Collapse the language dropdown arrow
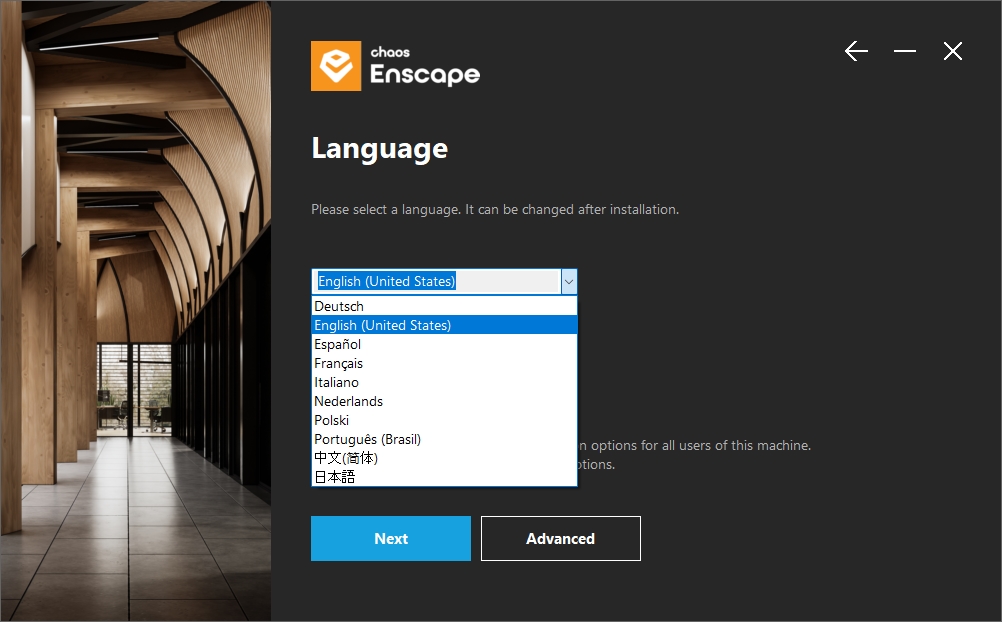This screenshot has height=622, width=1002. point(569,281)
